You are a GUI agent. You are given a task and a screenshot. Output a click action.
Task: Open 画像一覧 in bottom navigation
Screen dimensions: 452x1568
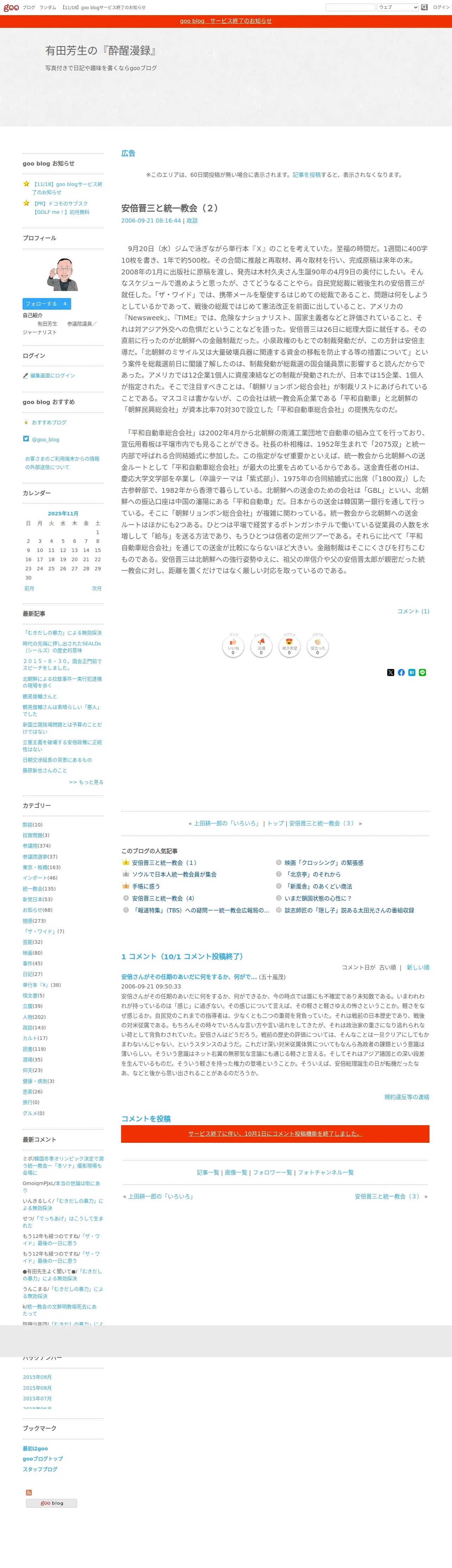click(x=236, y=1172)
